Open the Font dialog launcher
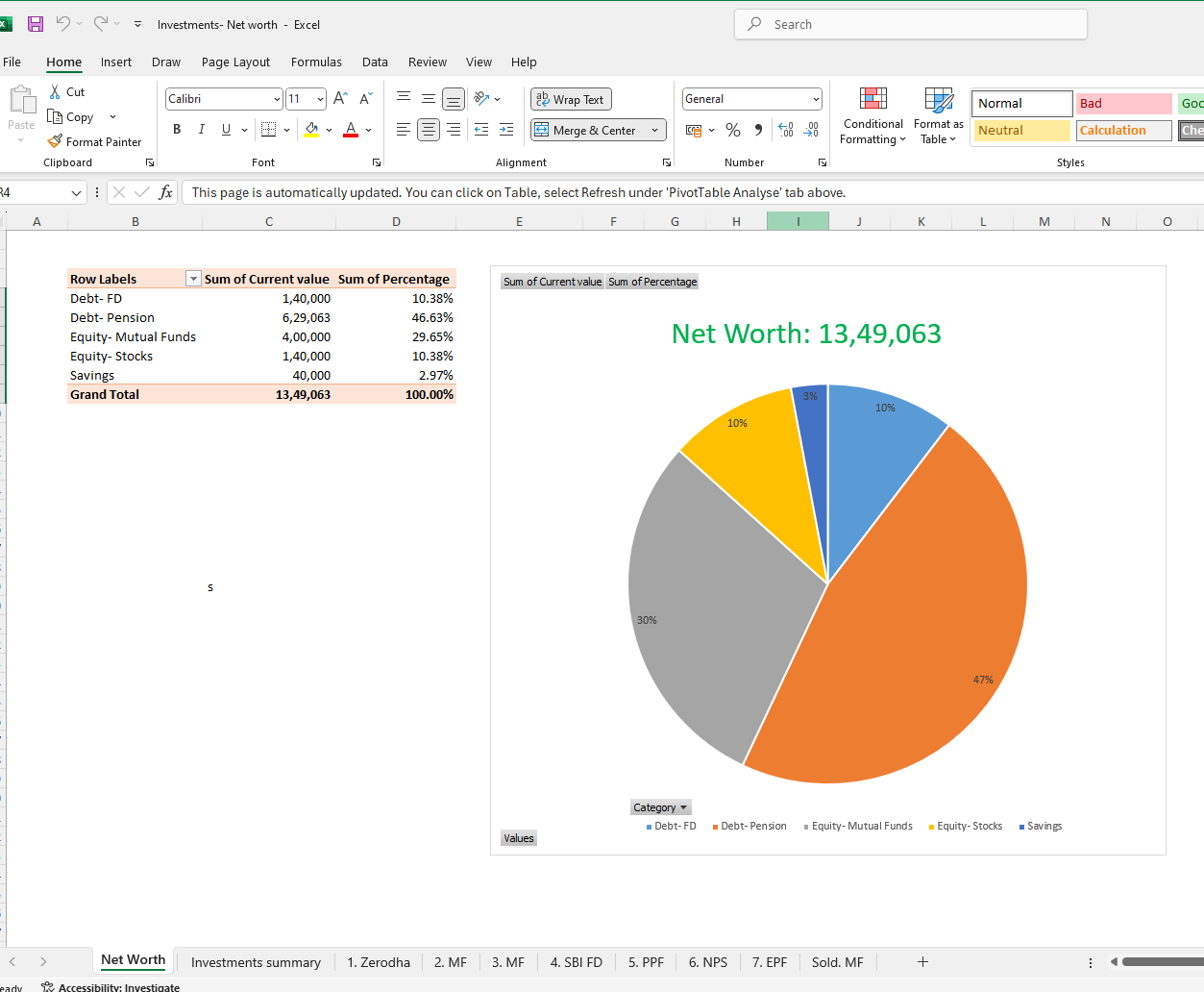 [x=376, y=162]
